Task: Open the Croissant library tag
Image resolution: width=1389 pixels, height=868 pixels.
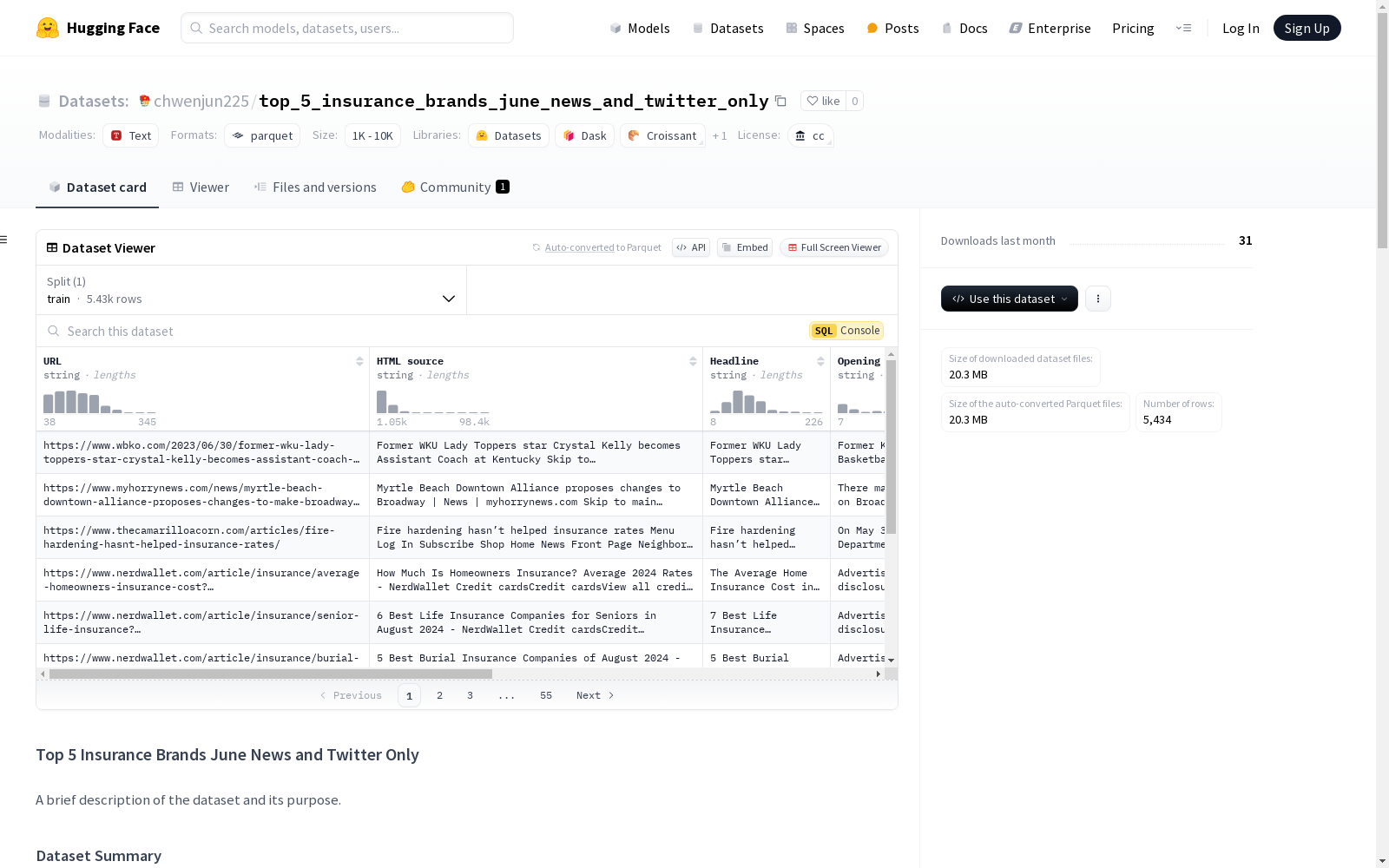Action: coord(662,135)
